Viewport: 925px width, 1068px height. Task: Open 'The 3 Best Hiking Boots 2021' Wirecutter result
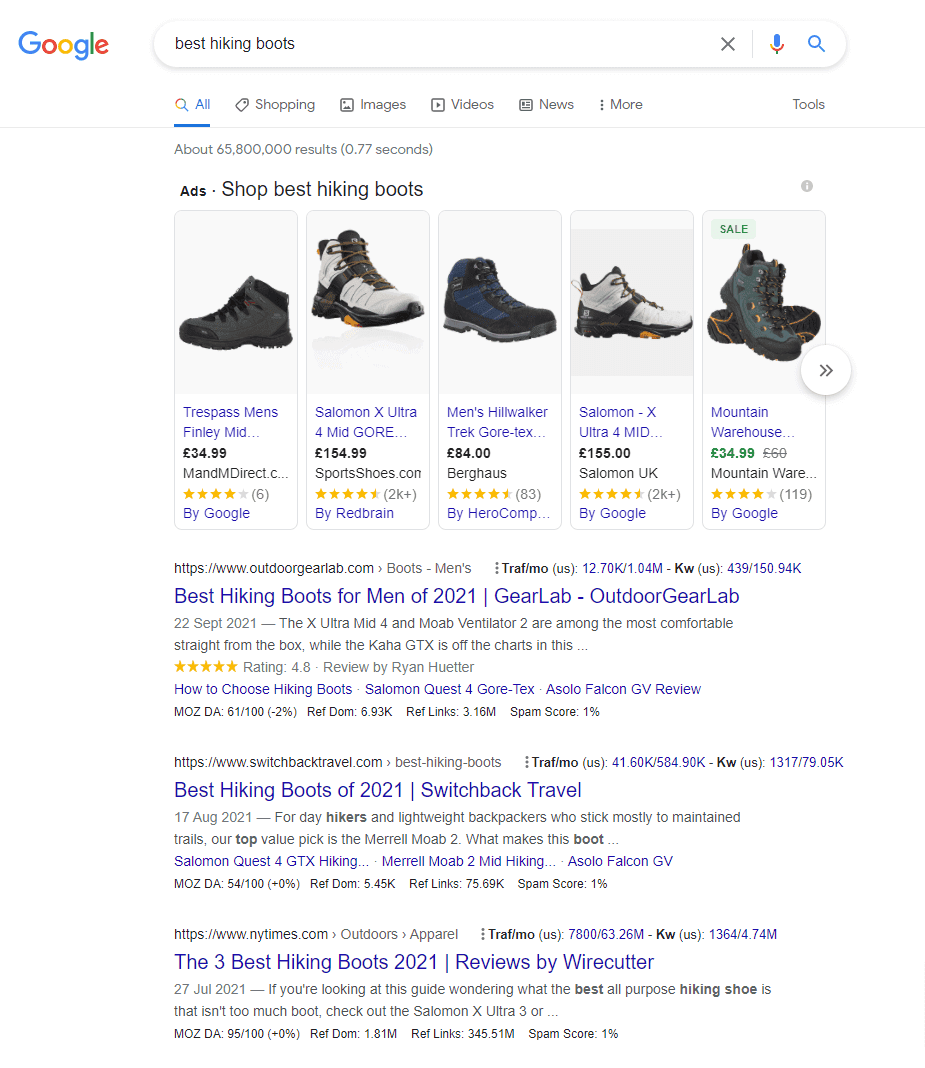(414, 962)
